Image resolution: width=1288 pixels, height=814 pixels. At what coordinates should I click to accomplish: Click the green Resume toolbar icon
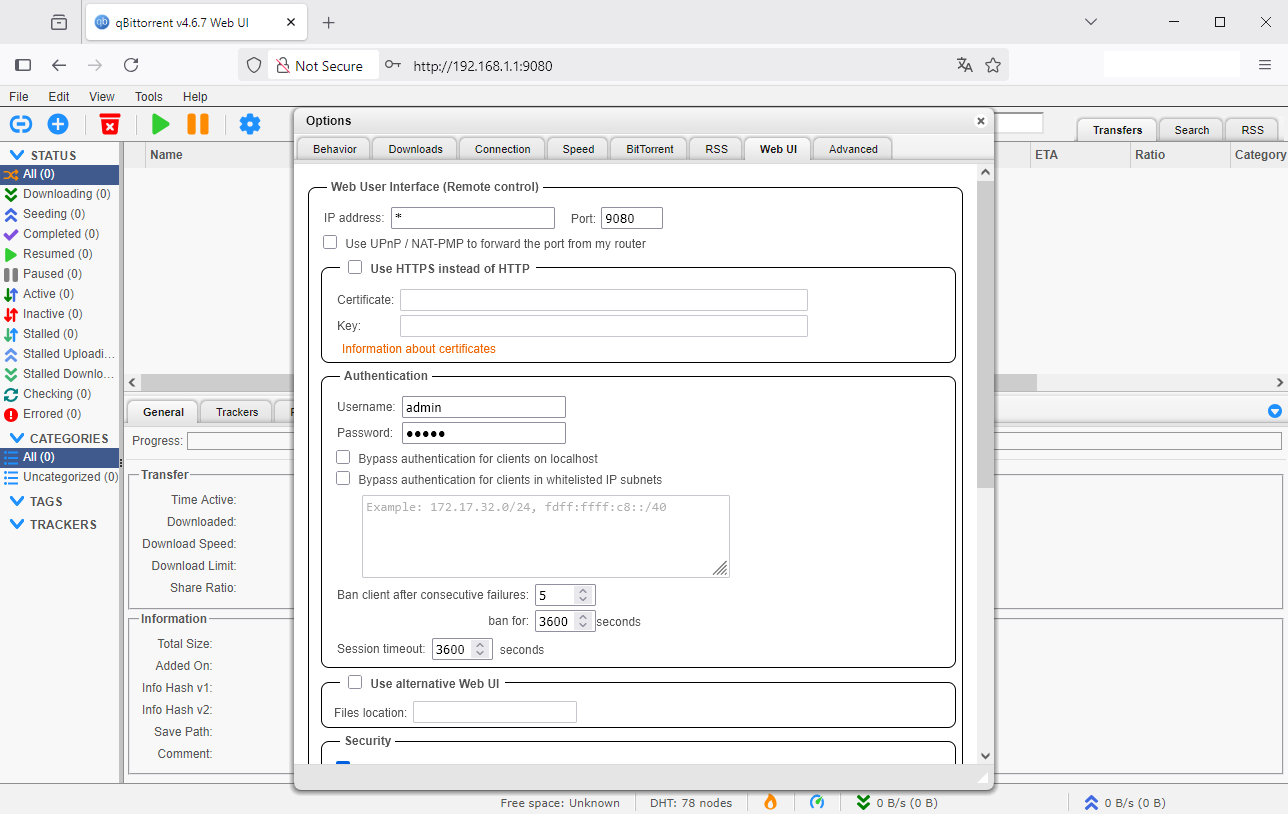(x=160, y=124)
